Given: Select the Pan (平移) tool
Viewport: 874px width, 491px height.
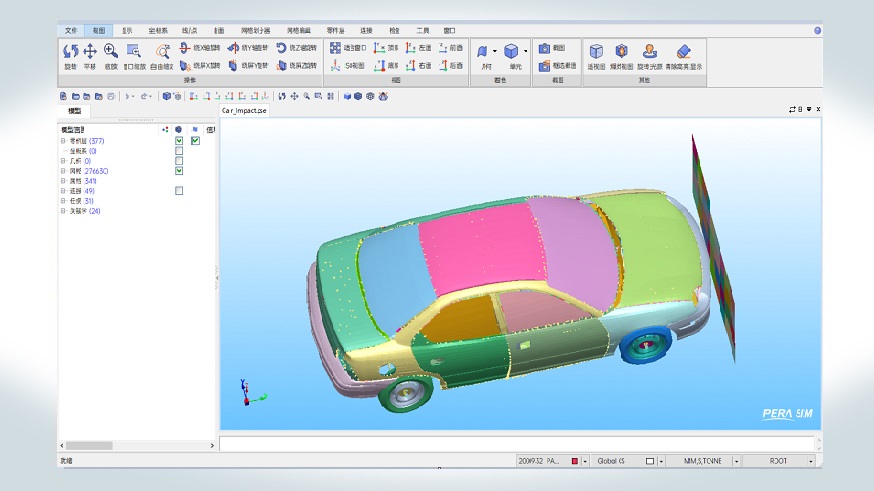Looking at the screenshot, I should [90, 51].
